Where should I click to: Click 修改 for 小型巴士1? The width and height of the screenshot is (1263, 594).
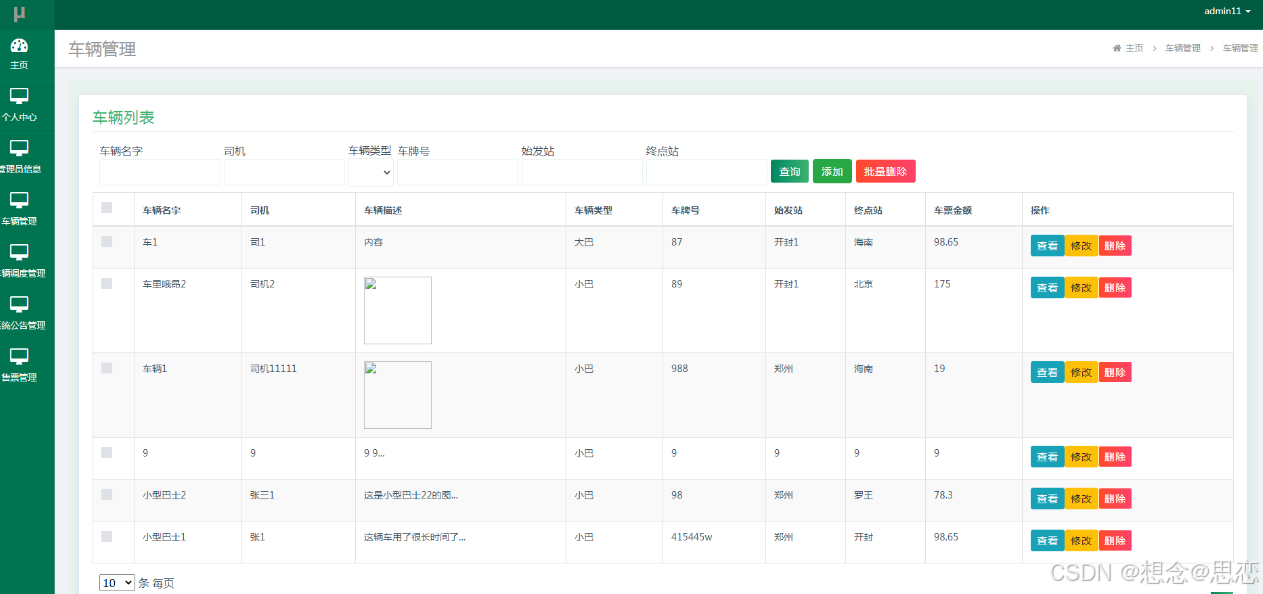coord(1081,540)
